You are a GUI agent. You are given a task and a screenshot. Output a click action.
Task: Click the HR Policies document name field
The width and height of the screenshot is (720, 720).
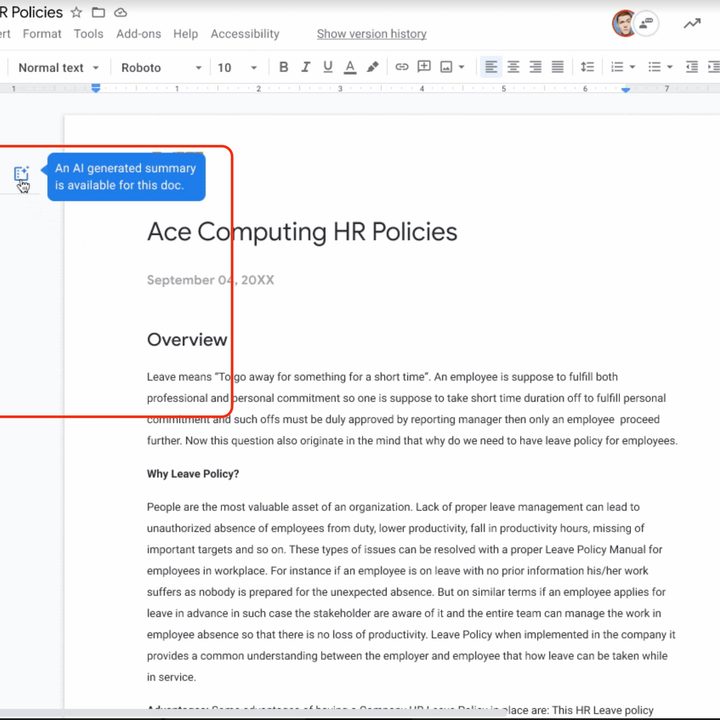pyautogui.click(x=31, y=12)
